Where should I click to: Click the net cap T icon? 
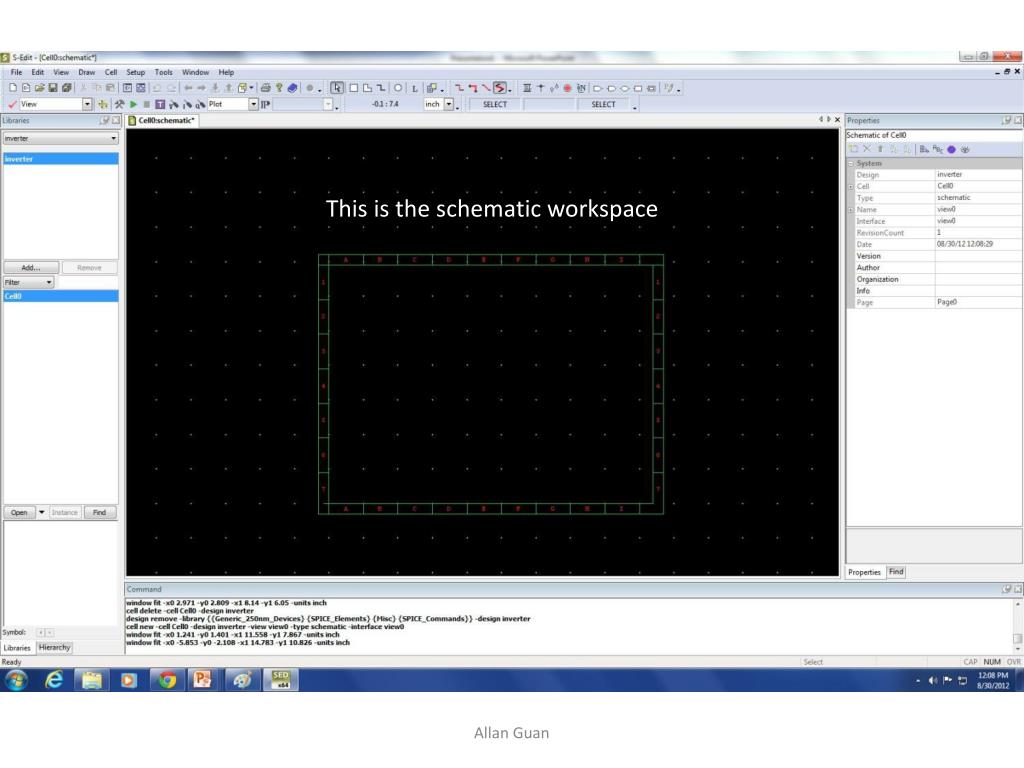(x=541, y=88)
